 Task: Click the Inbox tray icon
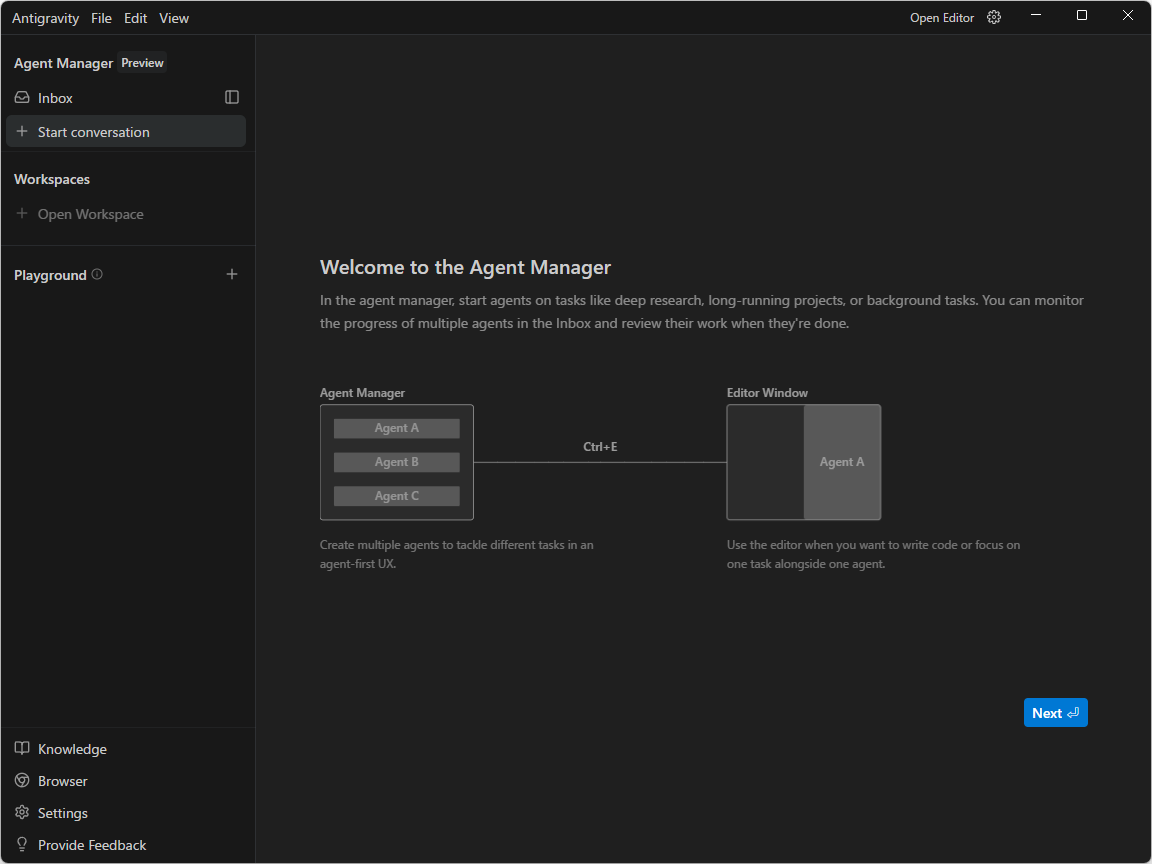[22, 98]
